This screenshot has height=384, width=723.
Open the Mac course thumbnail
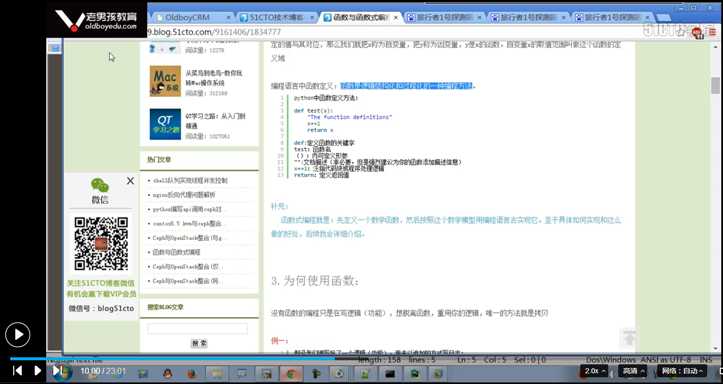(165, 81)
